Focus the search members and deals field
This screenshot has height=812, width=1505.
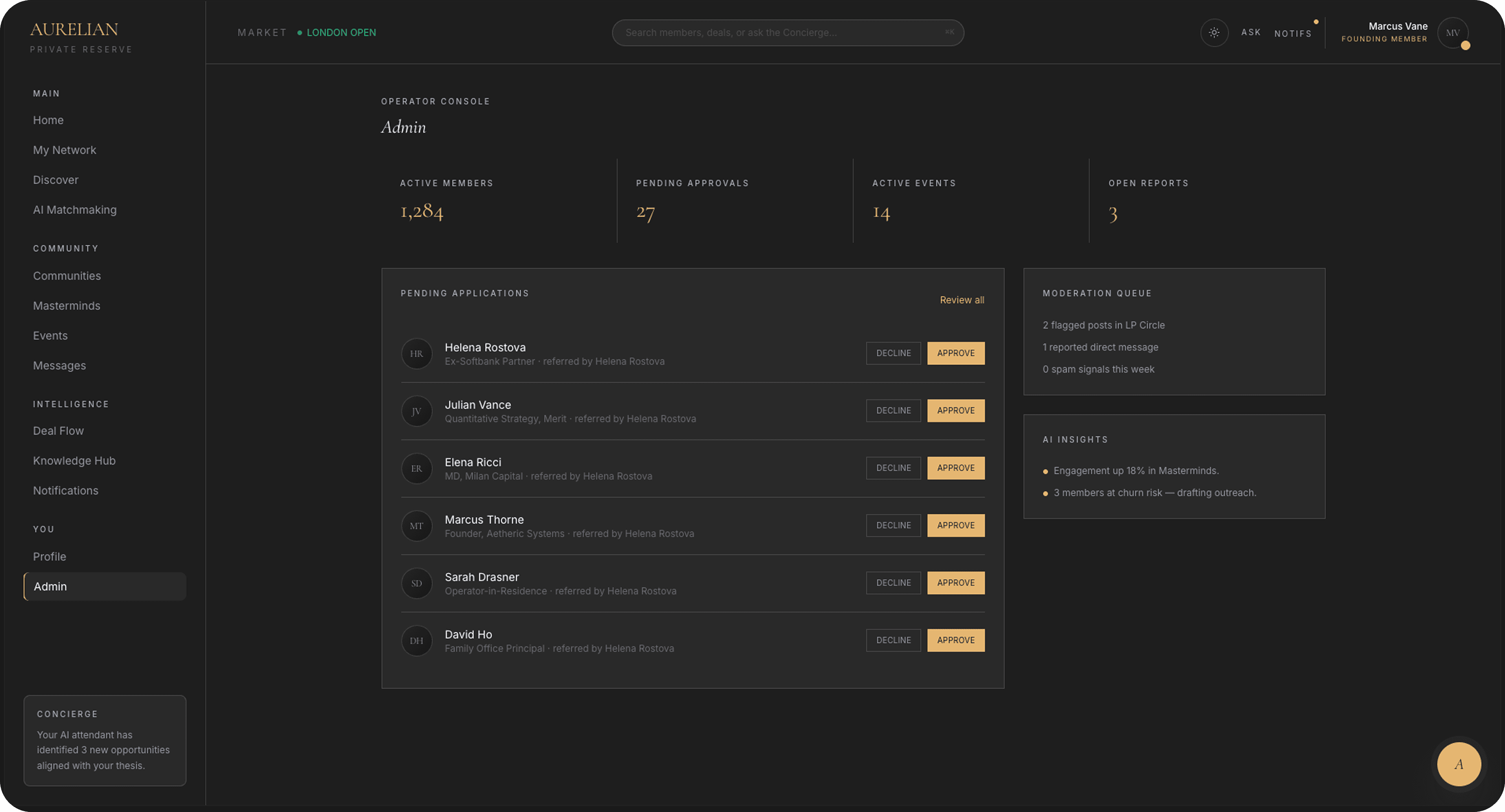tap(787, 33)
